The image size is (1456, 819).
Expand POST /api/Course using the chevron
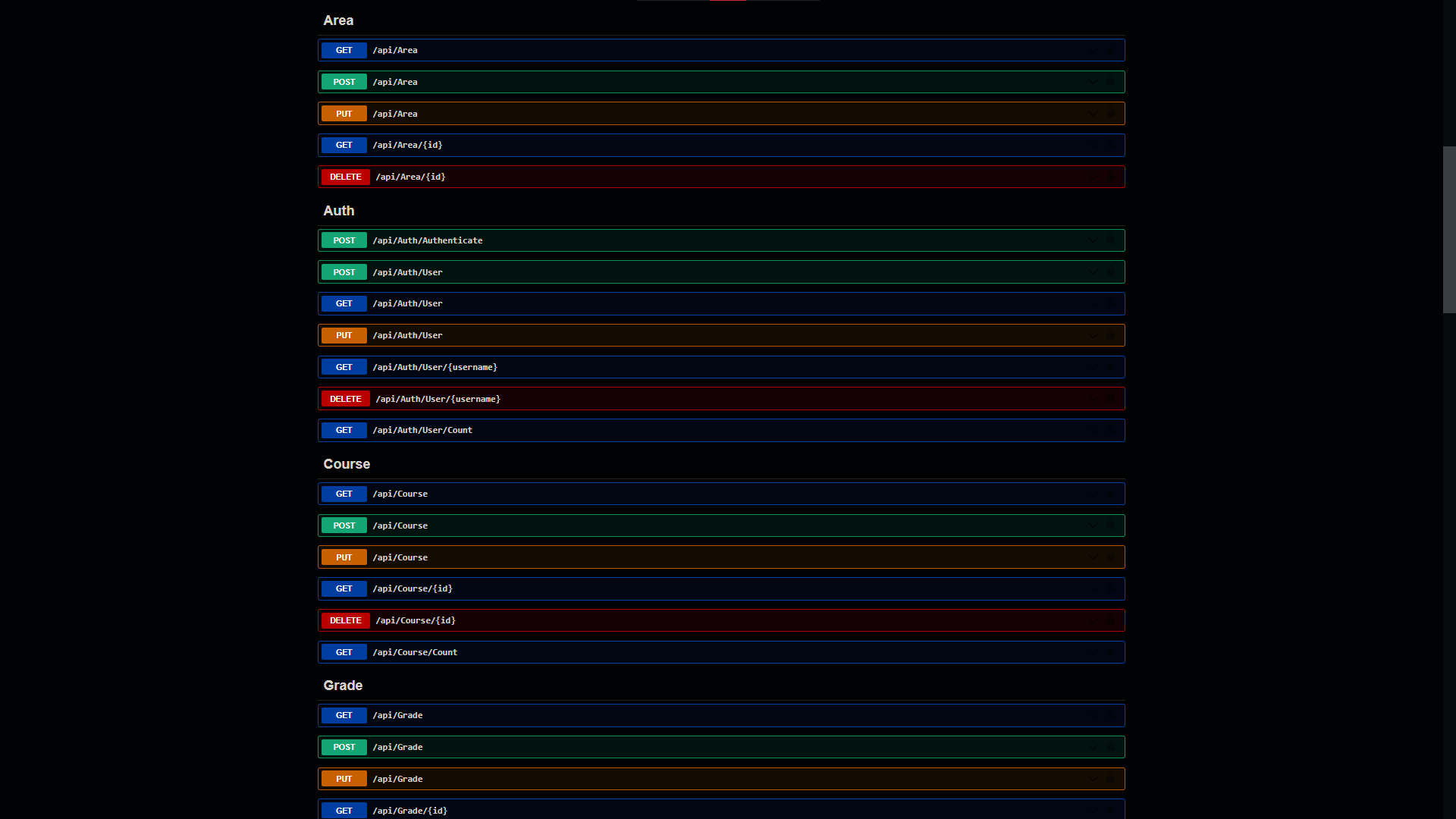point(1093,526)
